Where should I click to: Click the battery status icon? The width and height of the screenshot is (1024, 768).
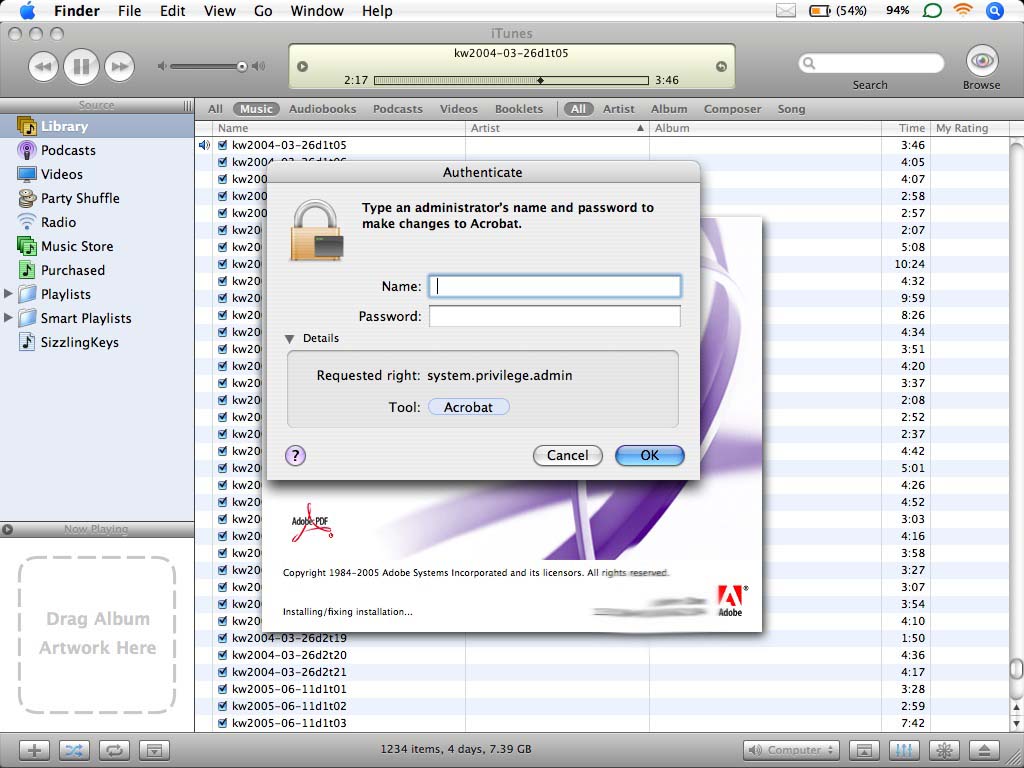tap(820, 10)
